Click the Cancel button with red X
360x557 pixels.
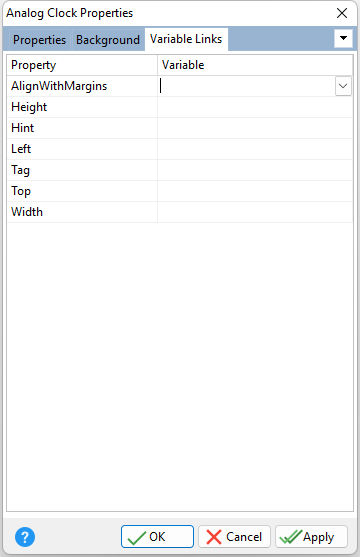pyautogui.click(x=234, y=537)
